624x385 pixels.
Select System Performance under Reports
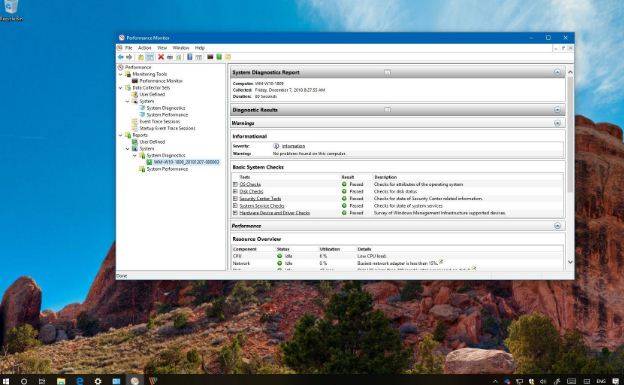[x=167, y=169]
